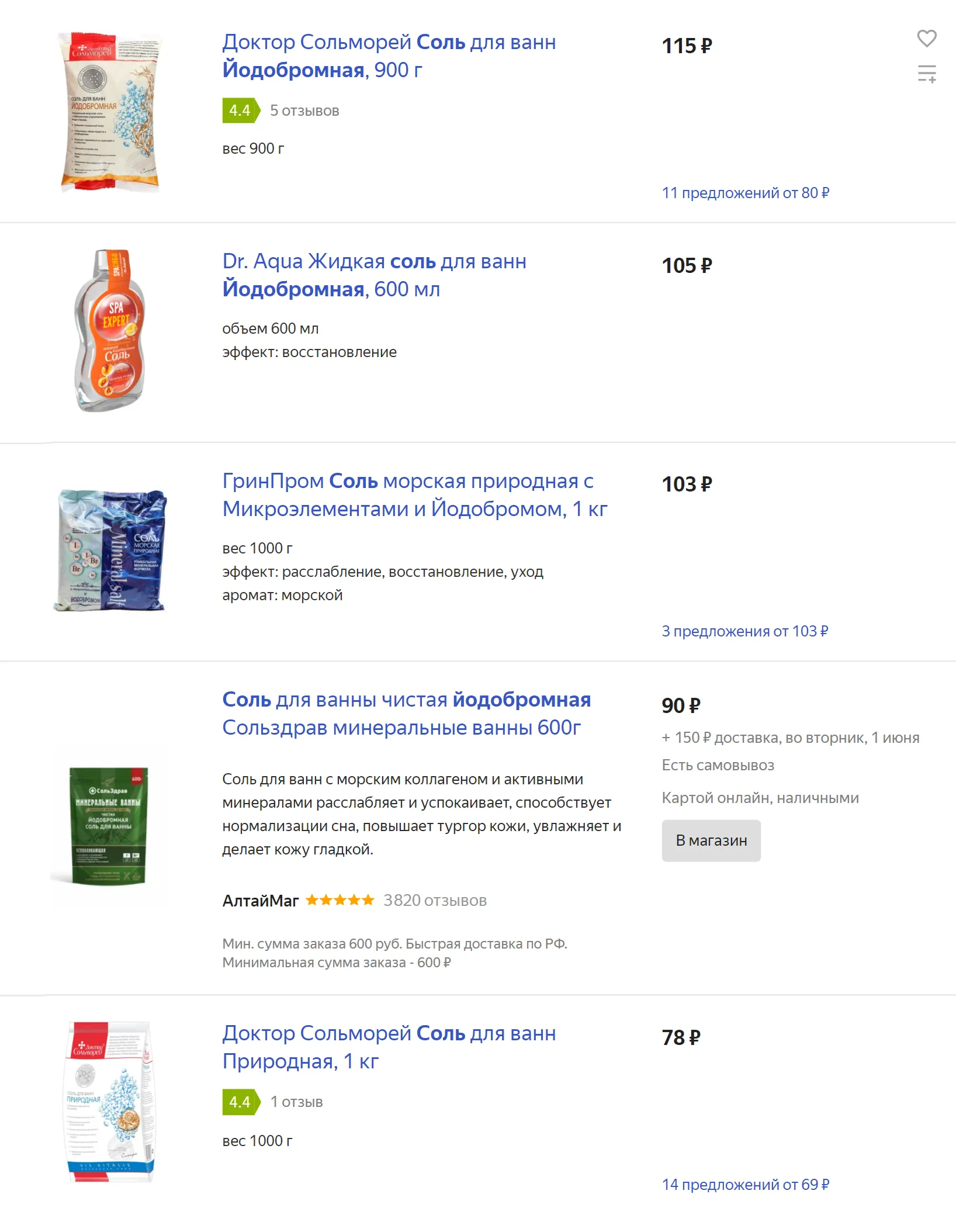
Task: Click the 4.4 rating badge of Природная 1 кг
Action: [x=240, y=1102]
